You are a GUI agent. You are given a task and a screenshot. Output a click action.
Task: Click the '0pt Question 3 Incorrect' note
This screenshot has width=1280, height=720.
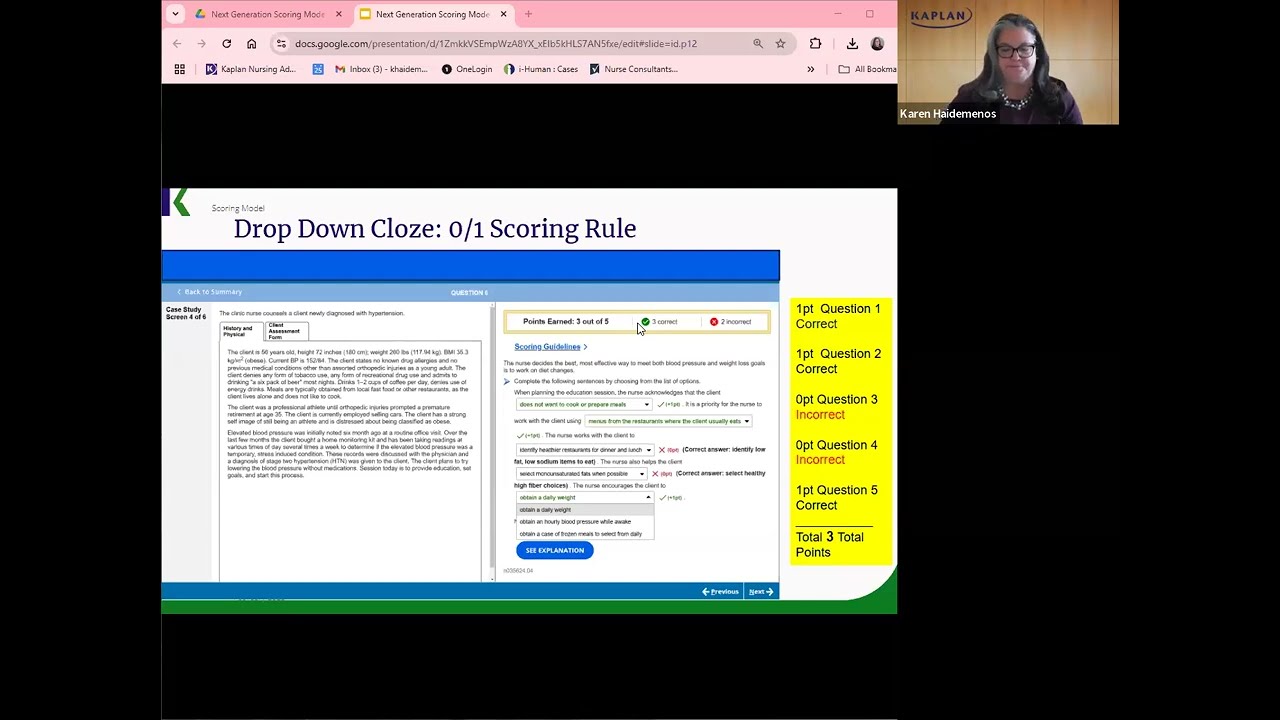coord(836,407)
